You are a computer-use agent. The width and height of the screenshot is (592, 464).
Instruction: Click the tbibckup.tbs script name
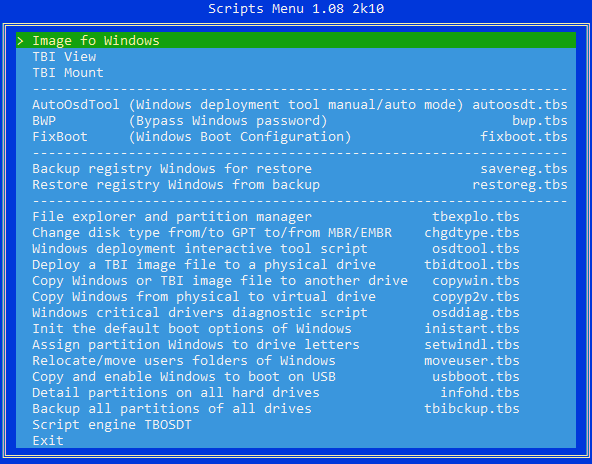pos(472,409)
